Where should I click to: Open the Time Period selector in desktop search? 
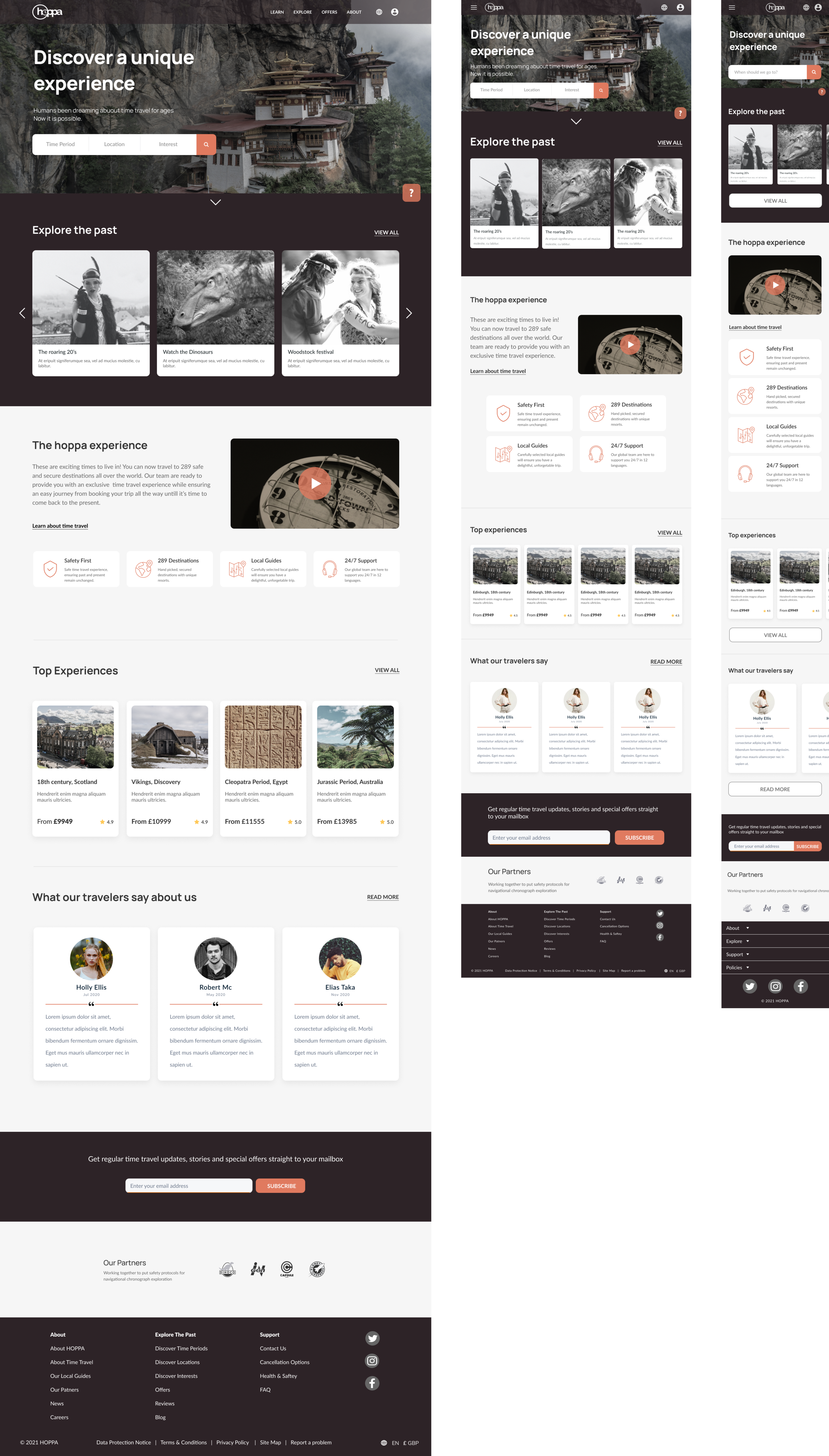coord(60,145)
